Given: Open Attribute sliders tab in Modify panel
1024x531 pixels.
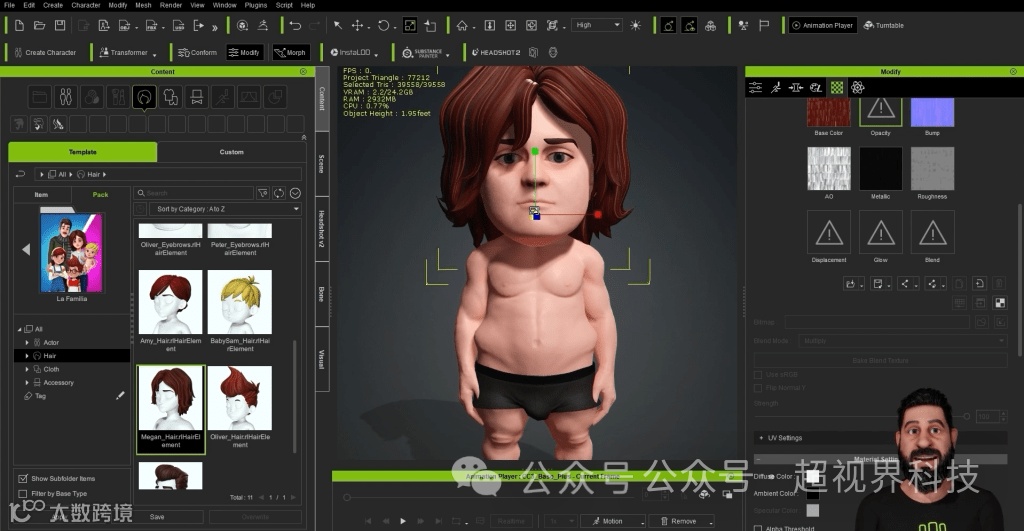Looking at the screenshot, I should coord(756,87).
